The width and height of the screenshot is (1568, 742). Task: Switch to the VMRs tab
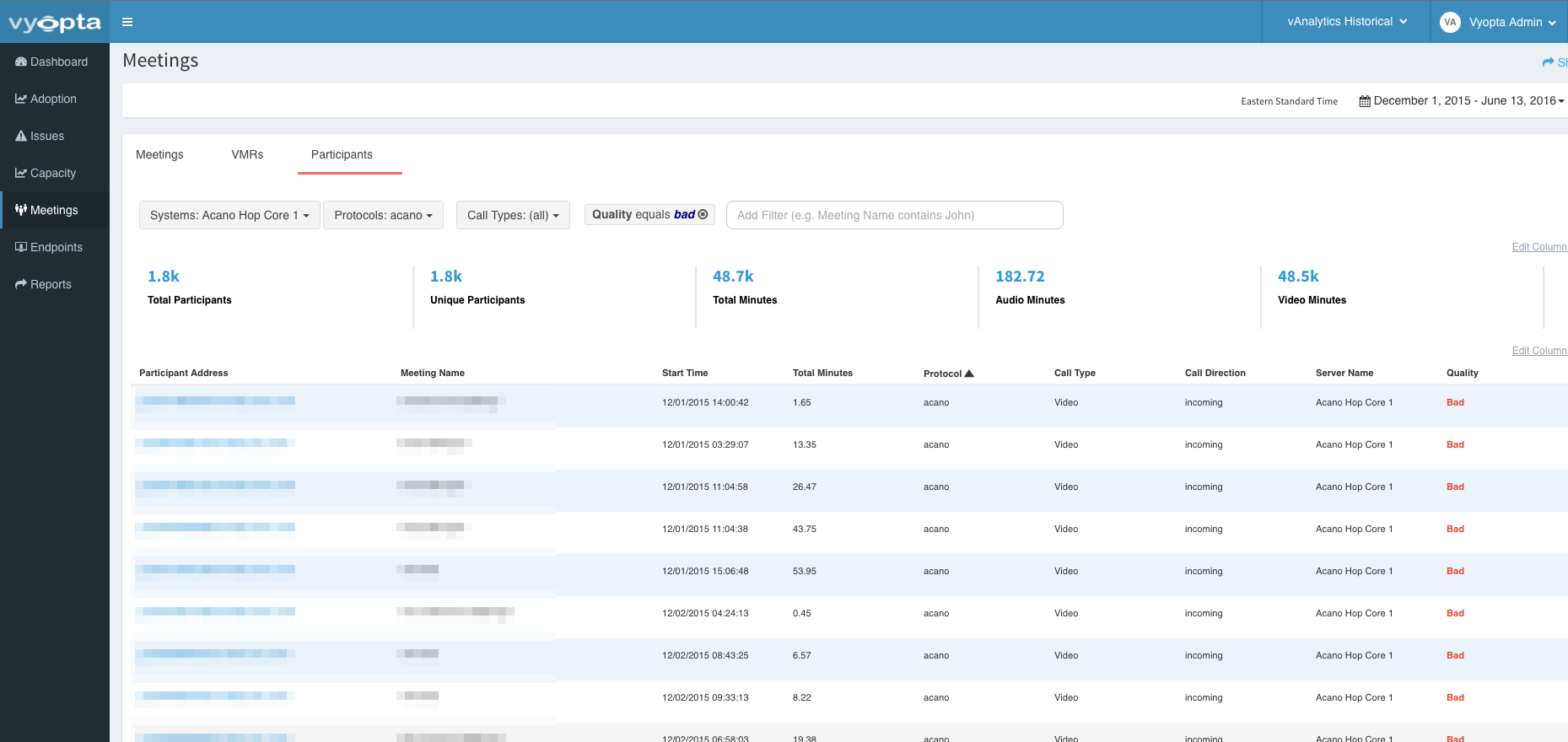pos(247,154)
